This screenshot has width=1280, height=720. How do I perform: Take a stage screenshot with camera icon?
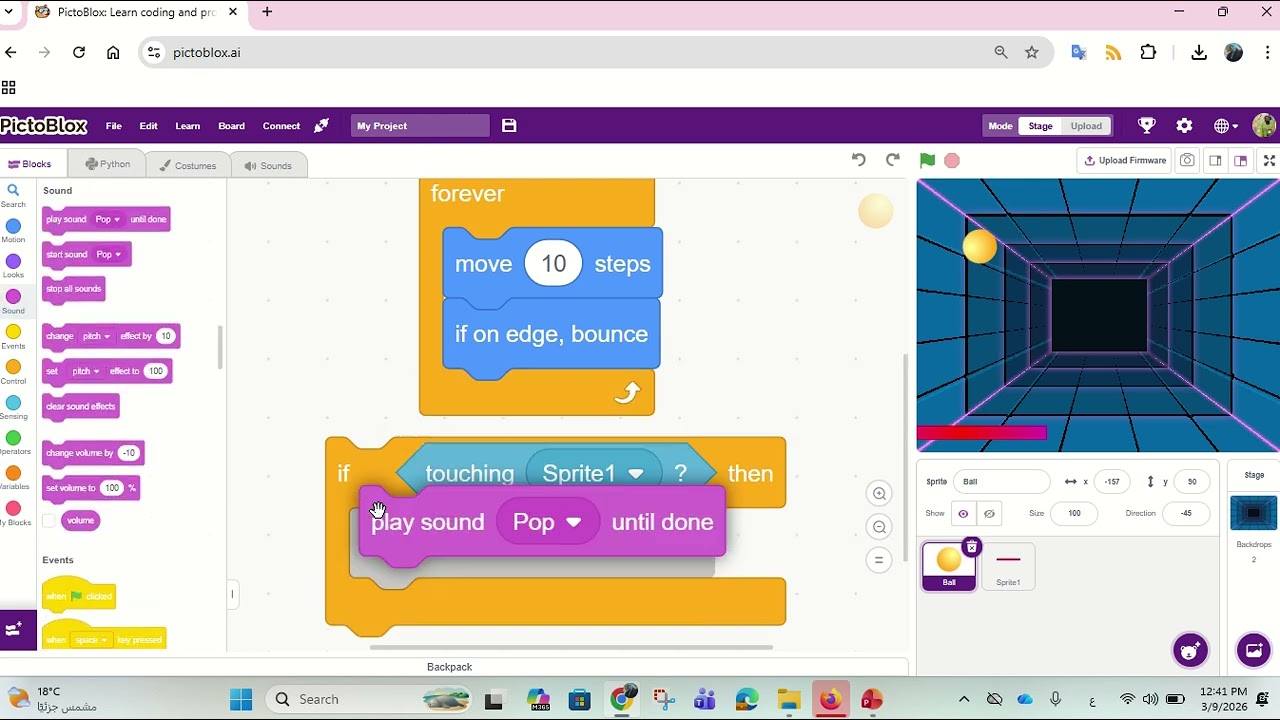click(x=1187, y=160)
